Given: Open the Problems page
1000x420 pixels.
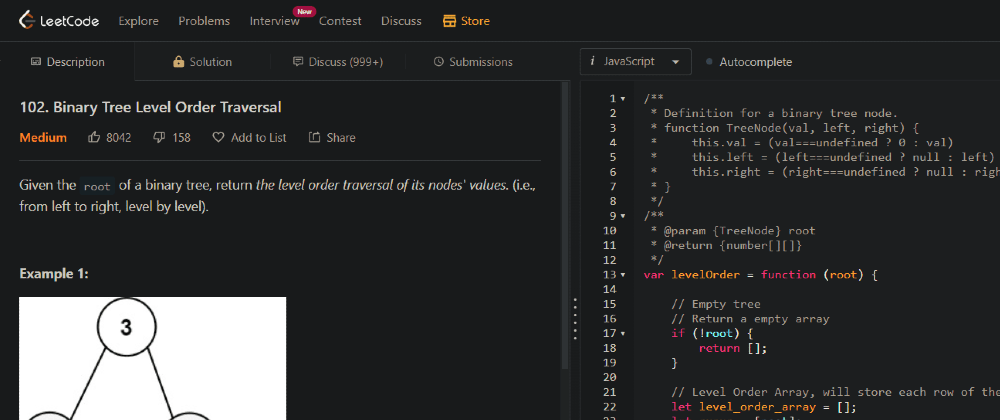Looking at the screenshot, I should 204,21.
